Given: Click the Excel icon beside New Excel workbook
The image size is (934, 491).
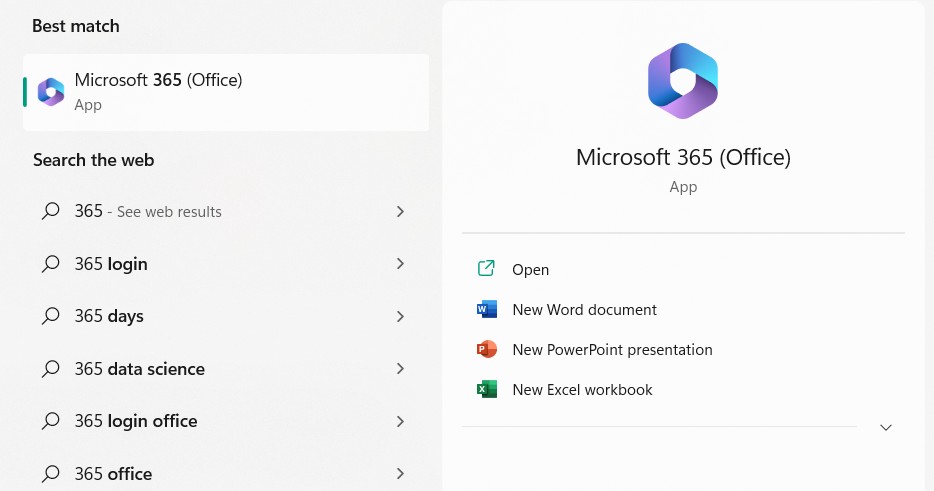Looking at the screenshot, I should coord(487,390).
